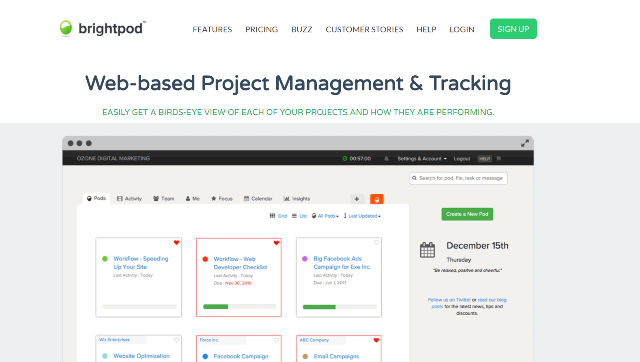640x362 pixels.
Task: Click the small HELP badge in dark bar
Action: click(x=484, y=159)
